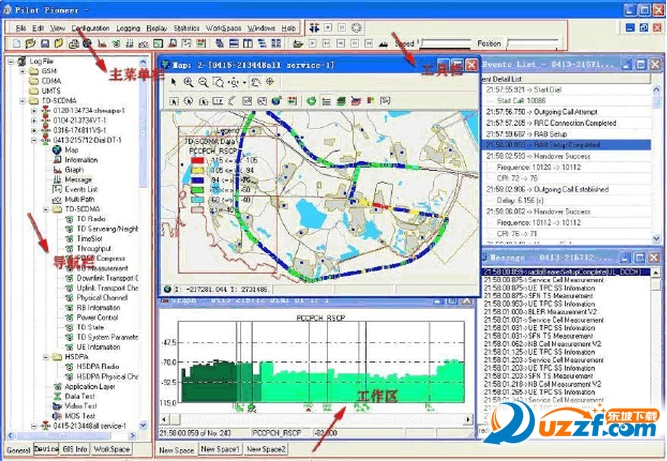Click the New file icon in main toolbar
667x461 pixels.
[x=17, y=43]
